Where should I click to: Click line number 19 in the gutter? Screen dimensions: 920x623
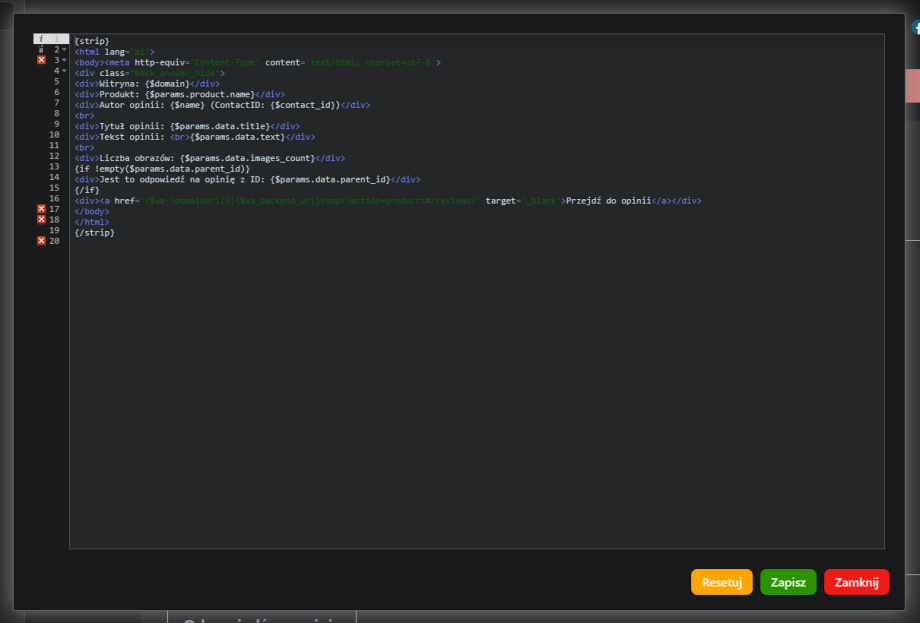pyautogui.click(x=54, y=231)
